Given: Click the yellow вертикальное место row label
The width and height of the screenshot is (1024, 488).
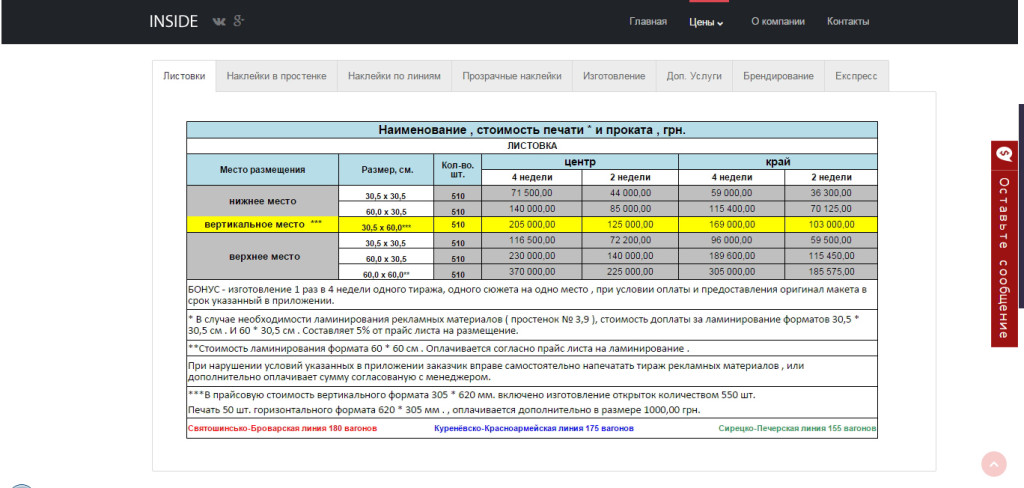Looking at the screenshot, I should [x=262, y=224].
